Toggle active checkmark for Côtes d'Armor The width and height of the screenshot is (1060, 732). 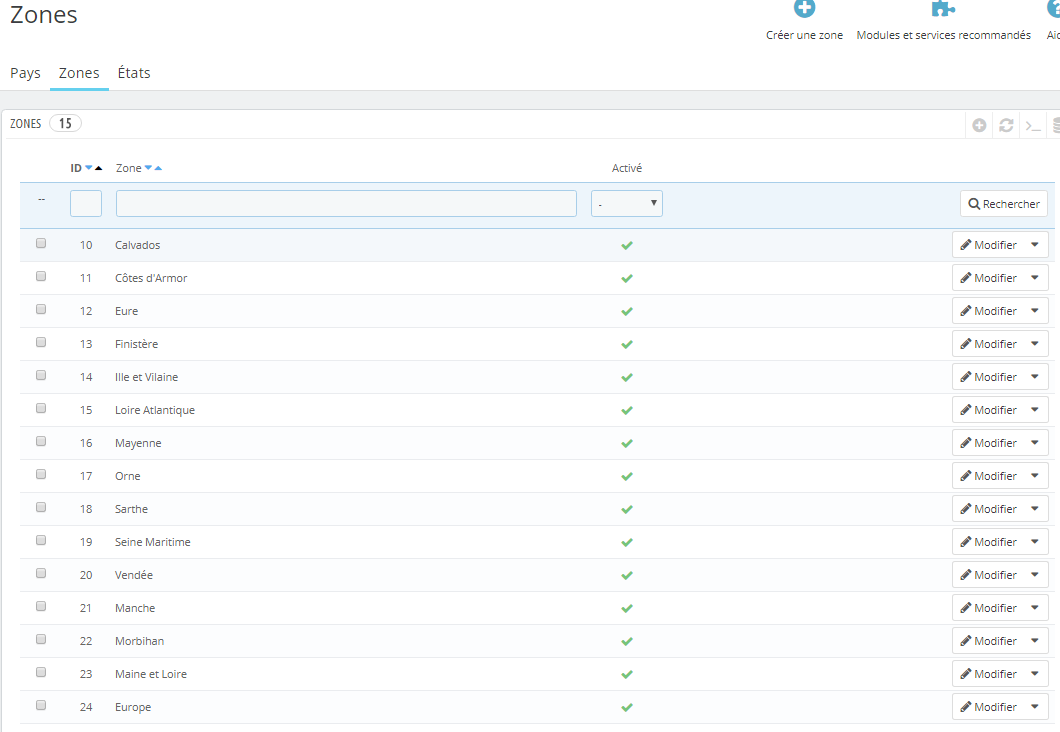tap(627, 278)
